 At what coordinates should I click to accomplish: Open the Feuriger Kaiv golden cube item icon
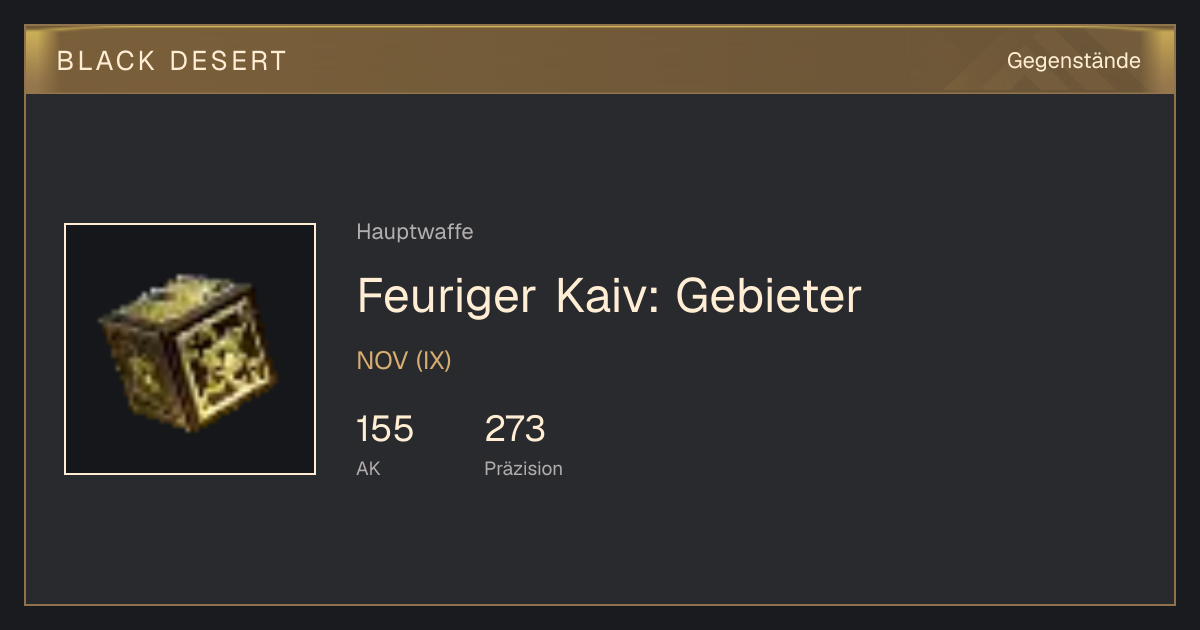point(188,350)
